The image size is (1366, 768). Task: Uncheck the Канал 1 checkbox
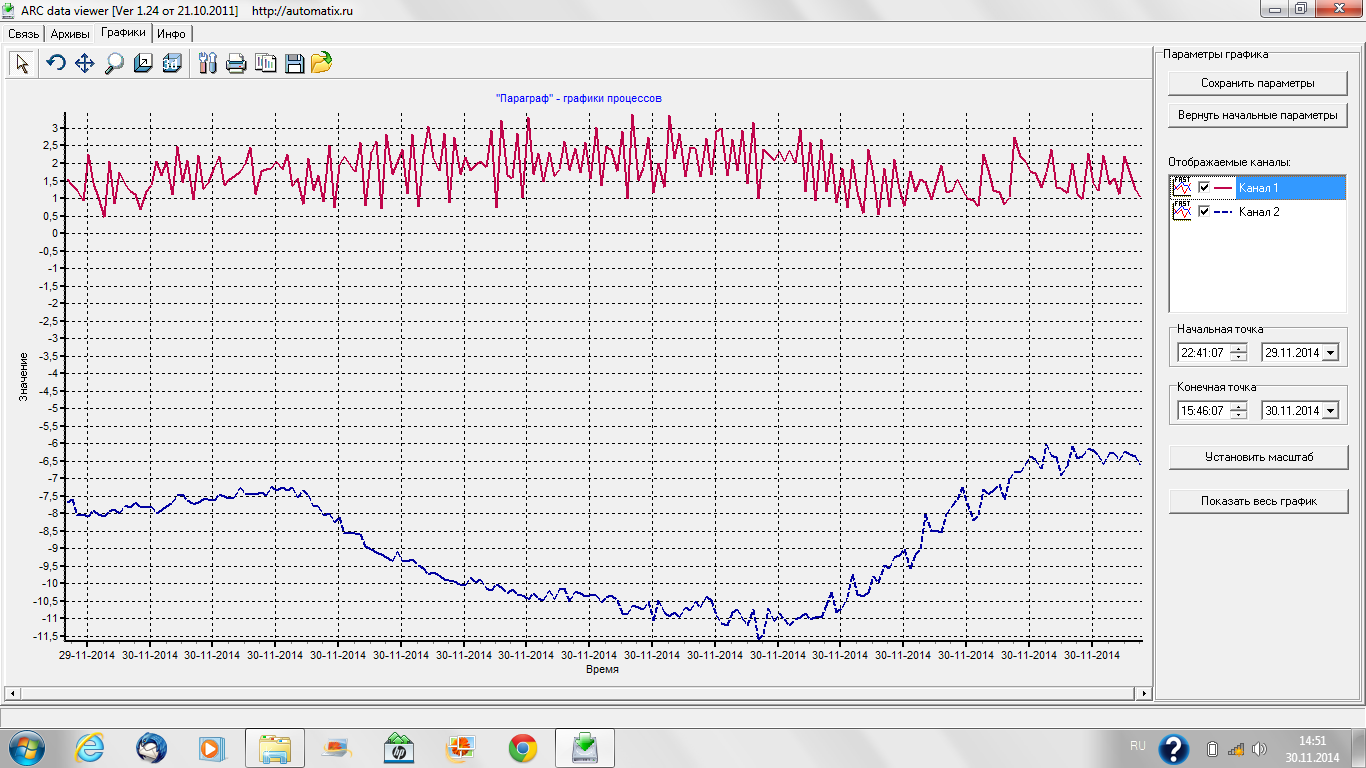coord(1204,187)
